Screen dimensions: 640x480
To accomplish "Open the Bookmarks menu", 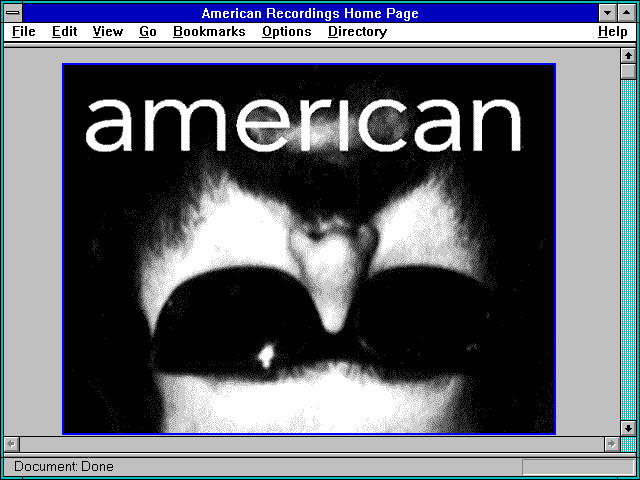I will [x=209, y=32].
